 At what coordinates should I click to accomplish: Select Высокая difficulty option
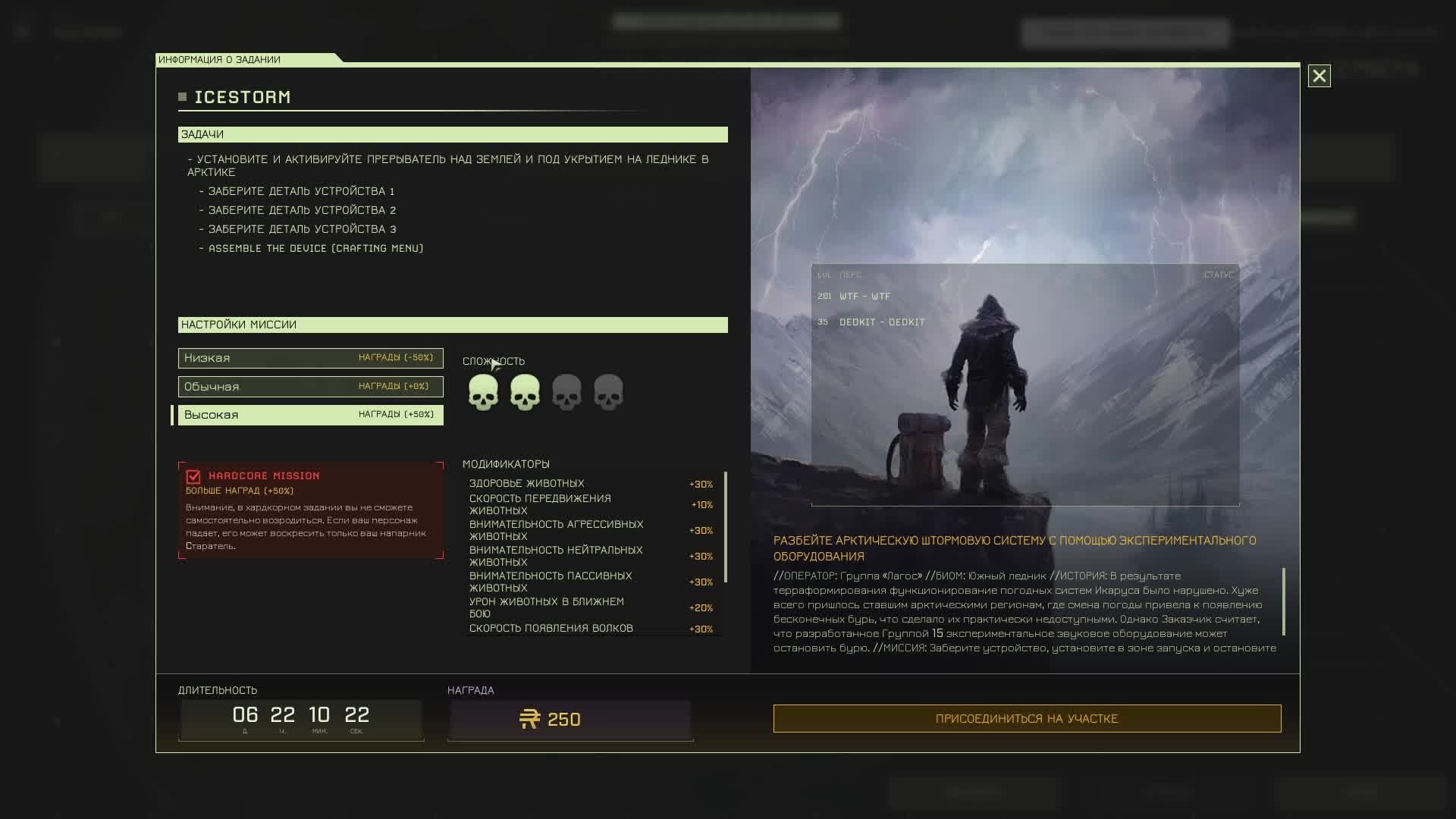310,415
